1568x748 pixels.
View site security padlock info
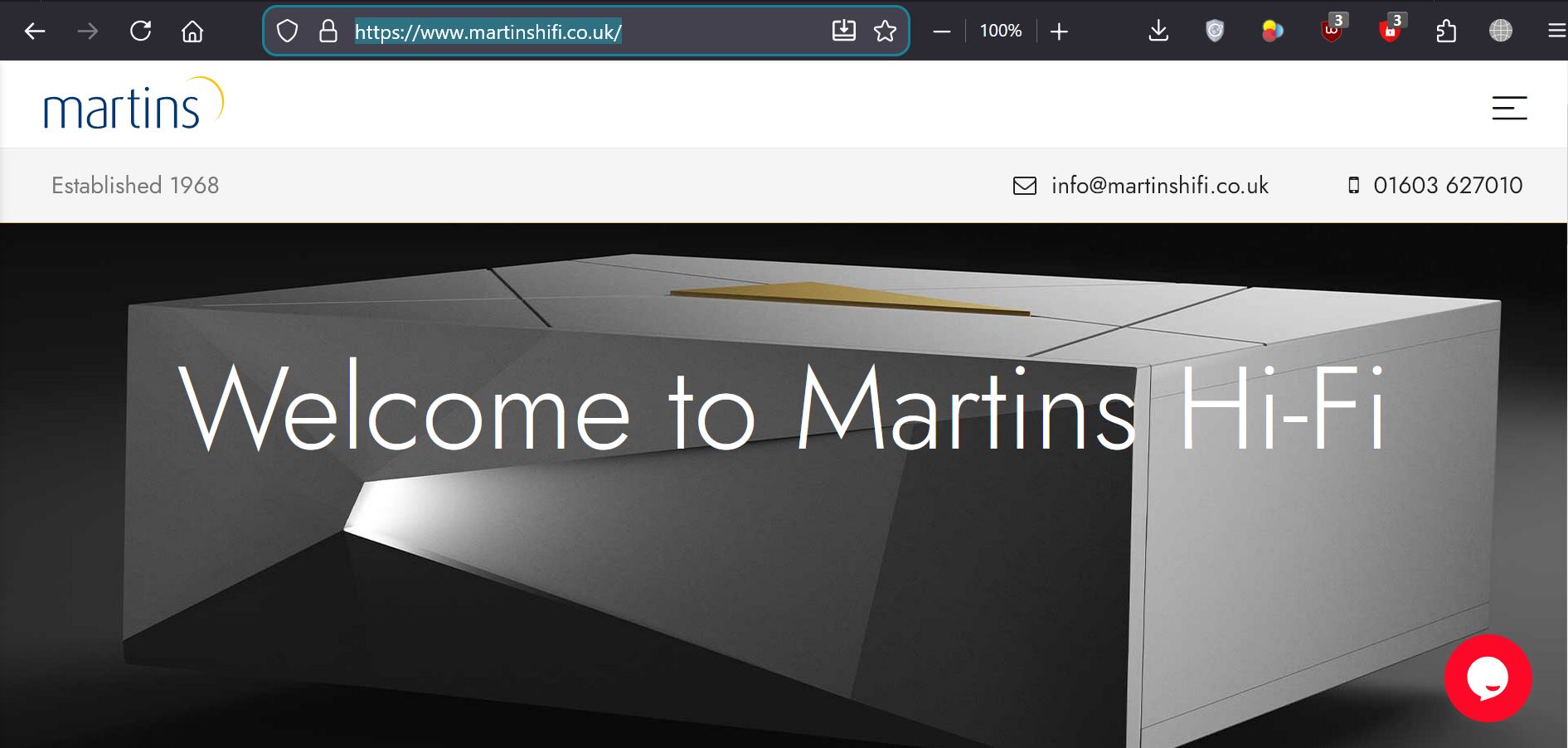pyautogui.click(x=328, y=32)
